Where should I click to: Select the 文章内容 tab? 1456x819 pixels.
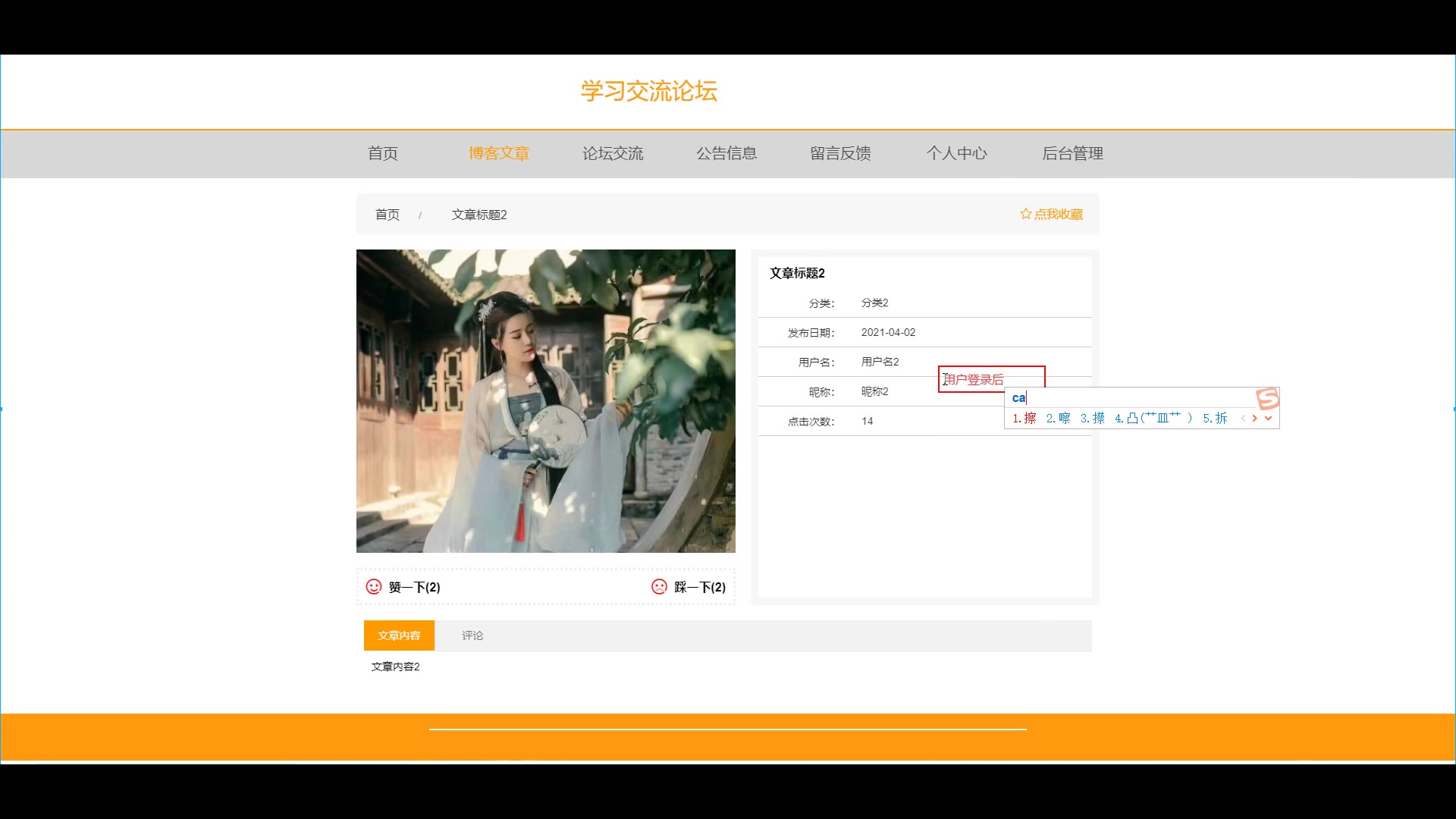click(x=399, y=635)
